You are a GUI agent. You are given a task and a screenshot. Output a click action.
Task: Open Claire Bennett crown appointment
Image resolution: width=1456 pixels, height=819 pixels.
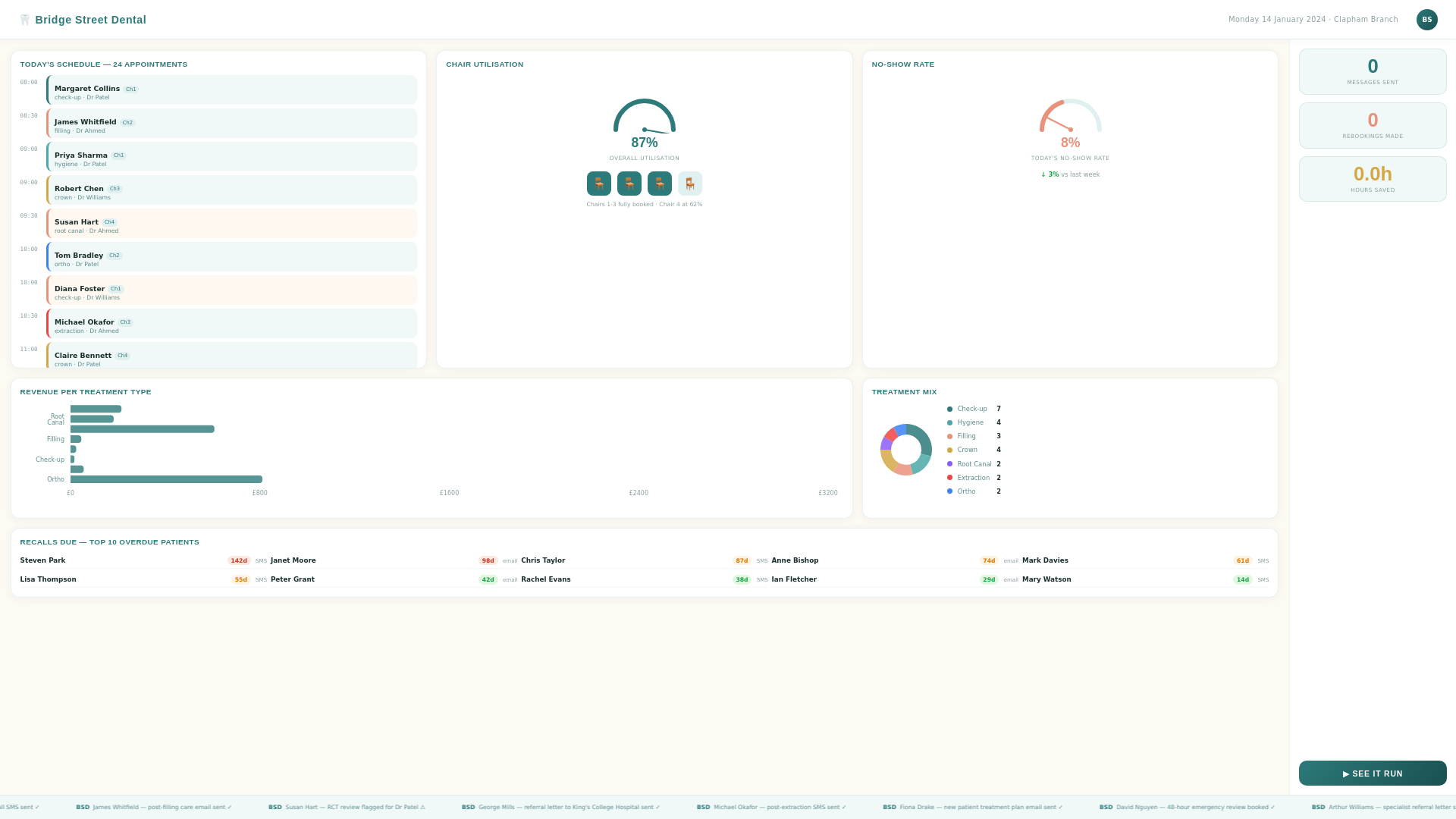coord(231,356)
